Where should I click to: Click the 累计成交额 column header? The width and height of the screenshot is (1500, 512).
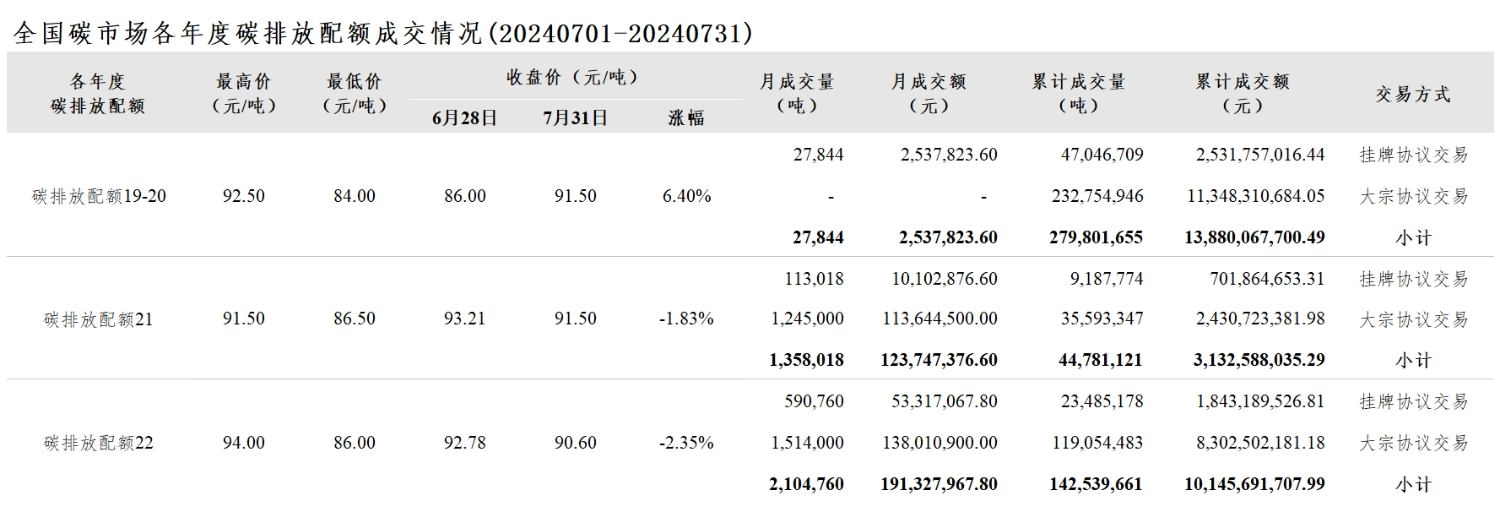pos(1243,93)
